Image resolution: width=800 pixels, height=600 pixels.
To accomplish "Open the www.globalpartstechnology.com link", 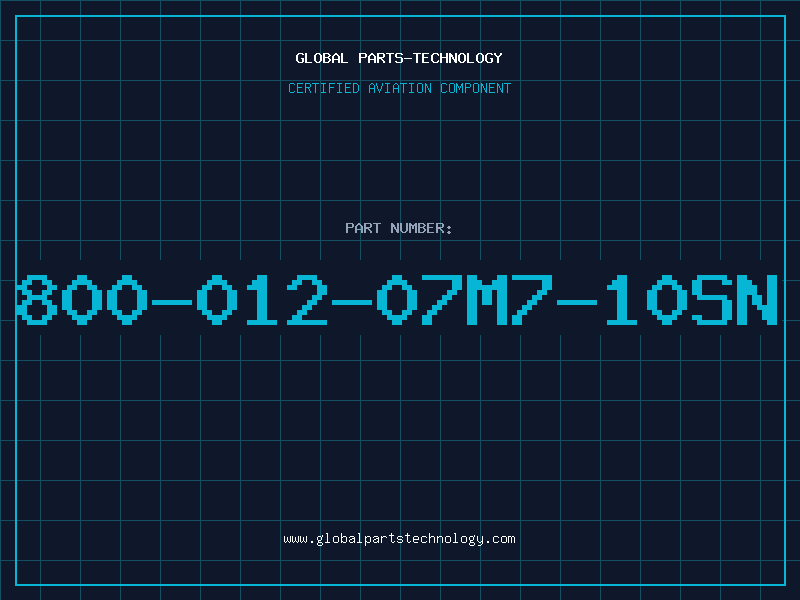I will (399, 539).
